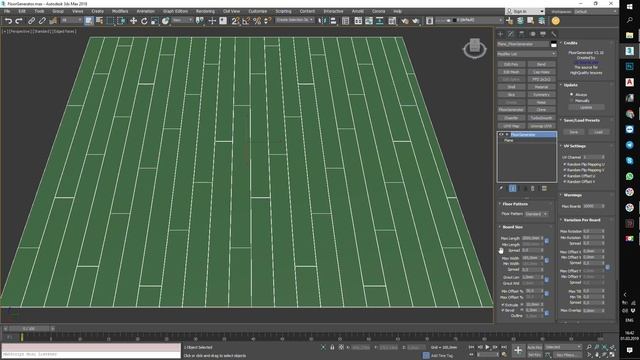
Task: Open the Customize menu
Action: pos(258,11)
